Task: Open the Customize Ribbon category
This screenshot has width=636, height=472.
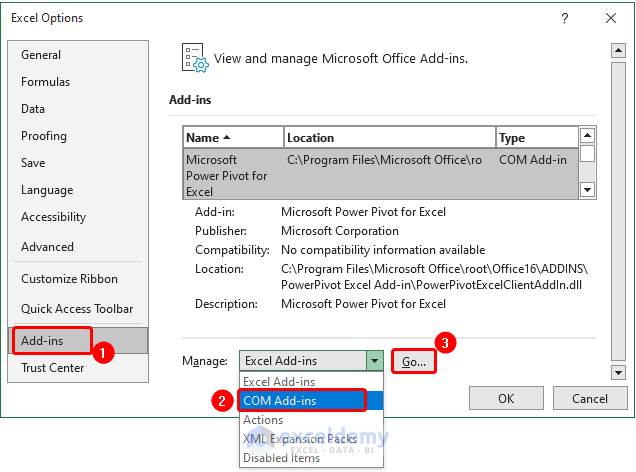Action: (x=70, y=279)
